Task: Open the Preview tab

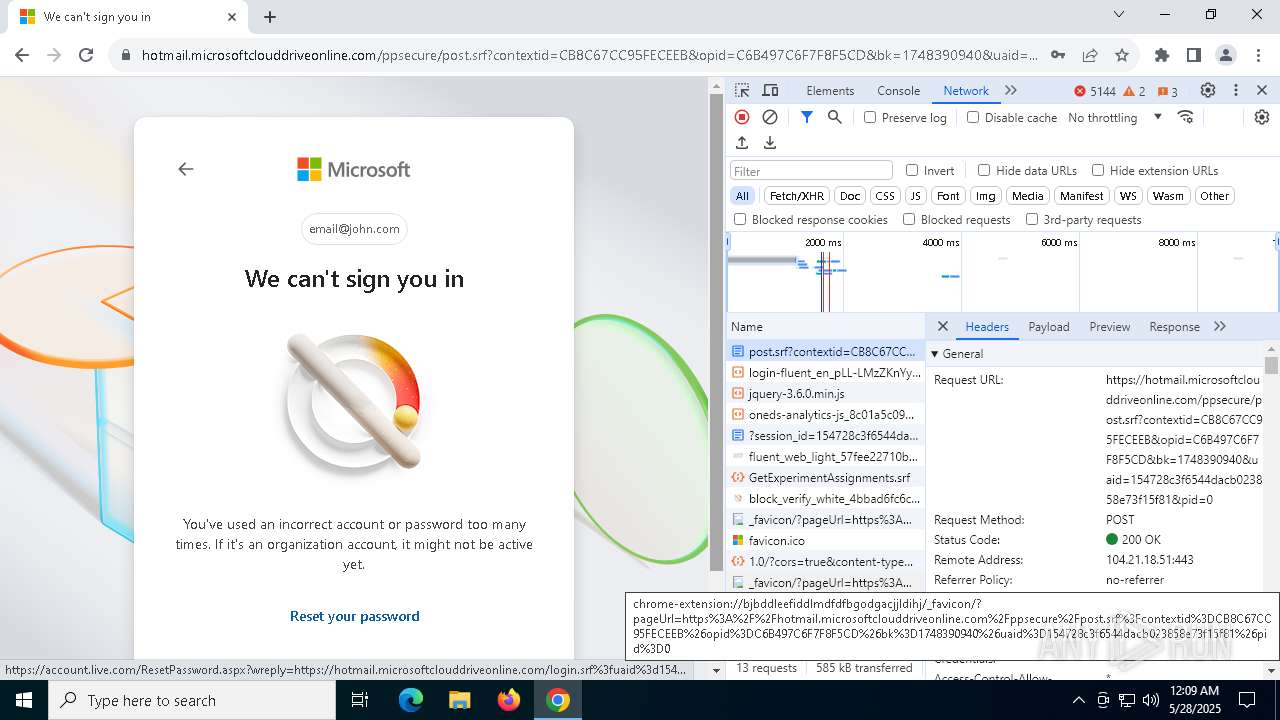Action: click(x=1110, y=327)
